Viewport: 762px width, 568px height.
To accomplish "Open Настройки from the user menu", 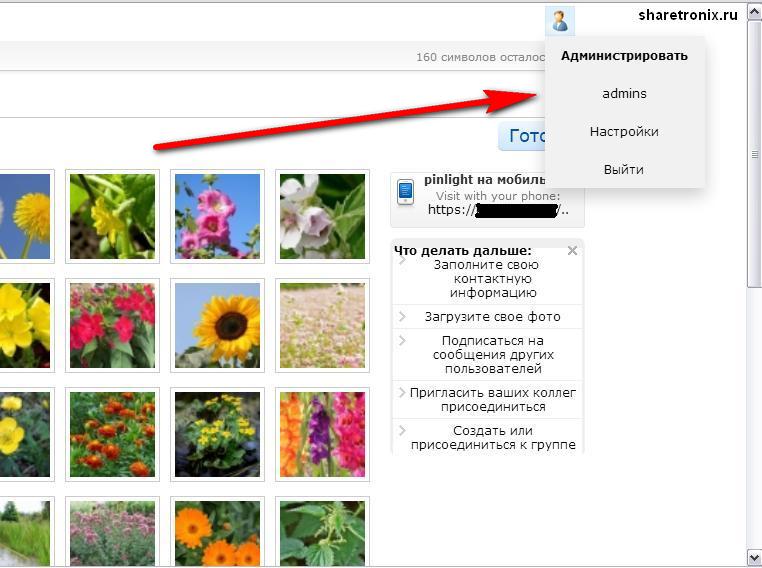I will pyautogui.click(x=624, y=132).
